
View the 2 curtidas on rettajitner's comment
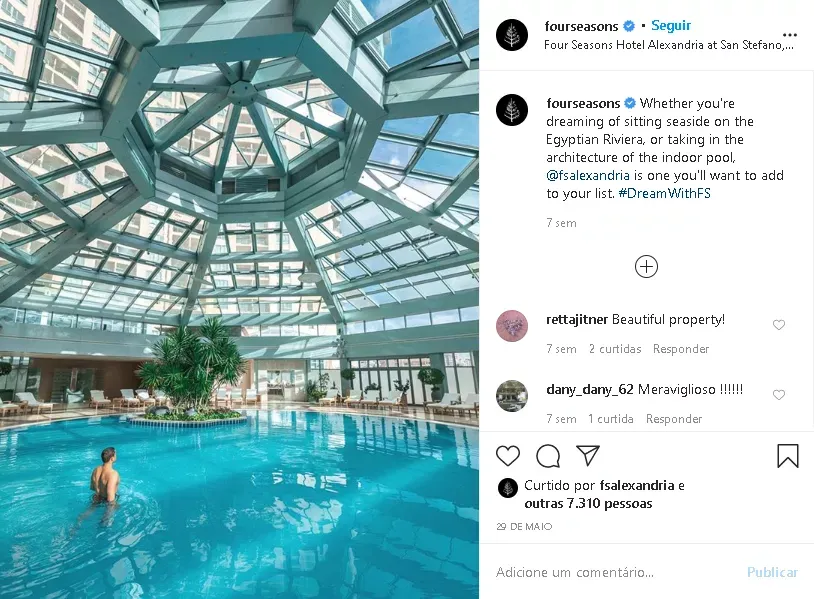pos(615,349)
